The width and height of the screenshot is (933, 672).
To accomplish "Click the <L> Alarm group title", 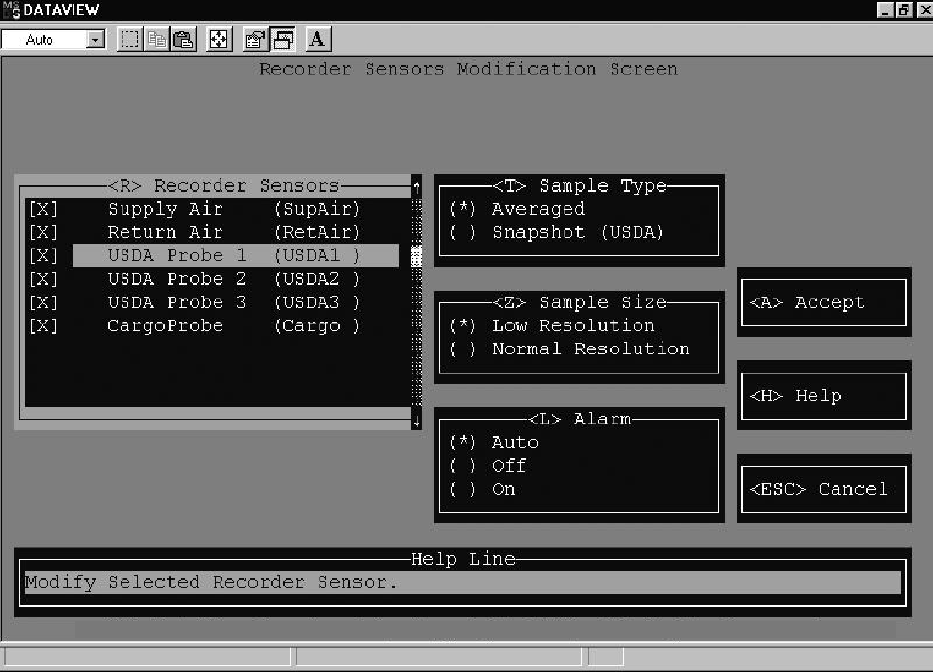I will (580, 419).
